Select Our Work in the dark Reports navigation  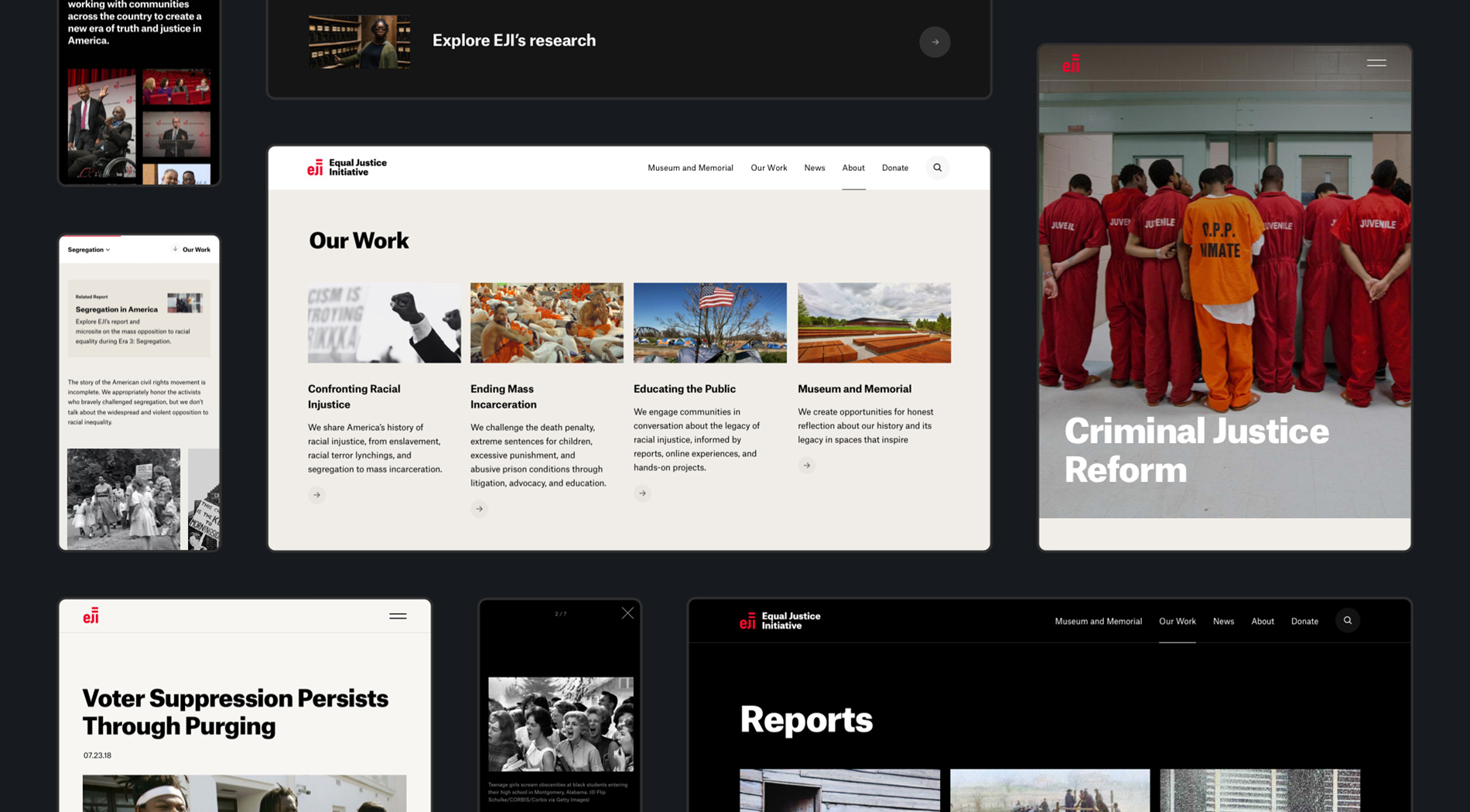tap(1177, 622)
